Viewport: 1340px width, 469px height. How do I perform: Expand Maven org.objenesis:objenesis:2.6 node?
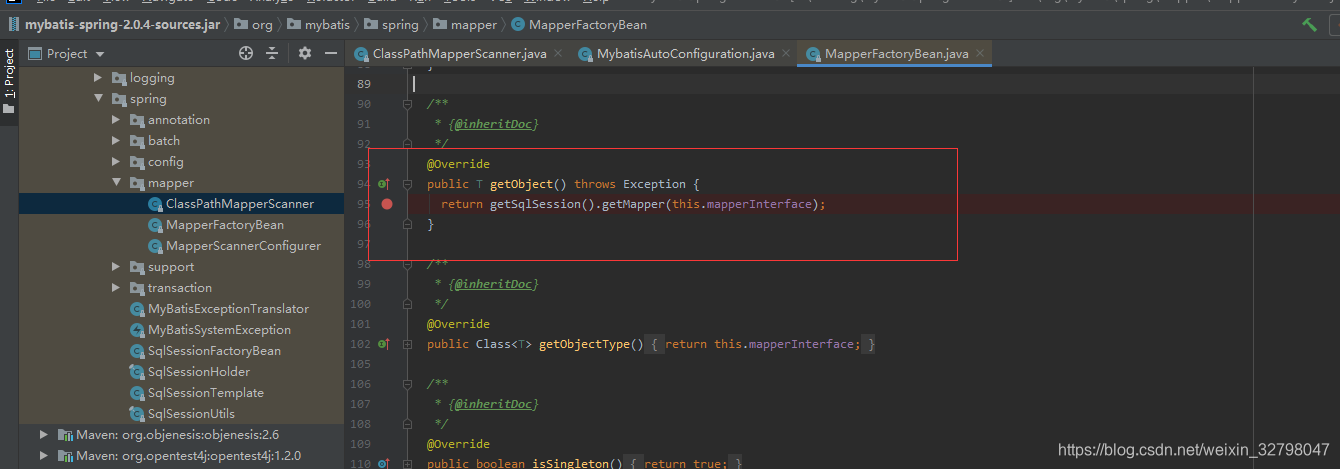click(44, 434)
